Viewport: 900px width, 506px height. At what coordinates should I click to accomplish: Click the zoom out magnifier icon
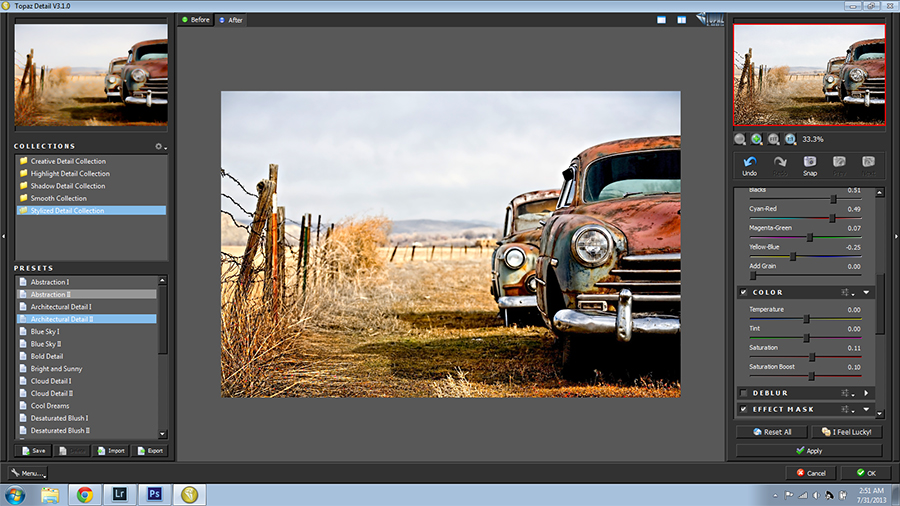pyautogui.click(x=740, y=139)
